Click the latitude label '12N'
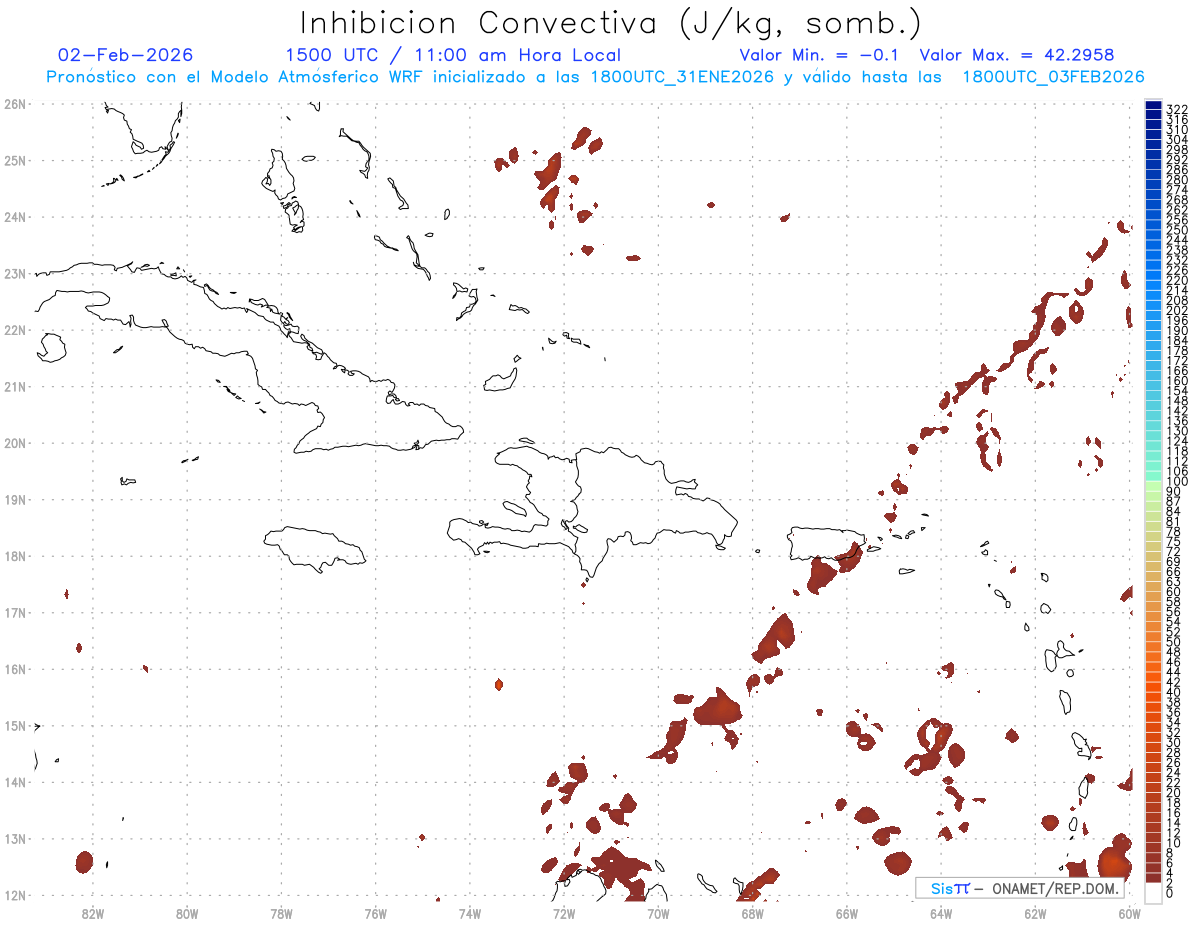Viewport: 1200px width, 927px height. [14, 895]
